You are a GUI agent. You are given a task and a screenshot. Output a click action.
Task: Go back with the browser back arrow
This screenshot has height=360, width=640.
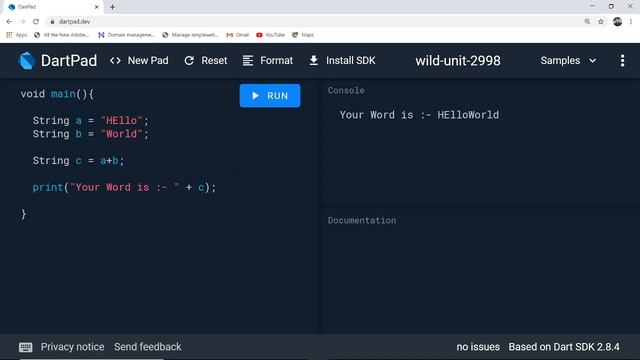9,22
